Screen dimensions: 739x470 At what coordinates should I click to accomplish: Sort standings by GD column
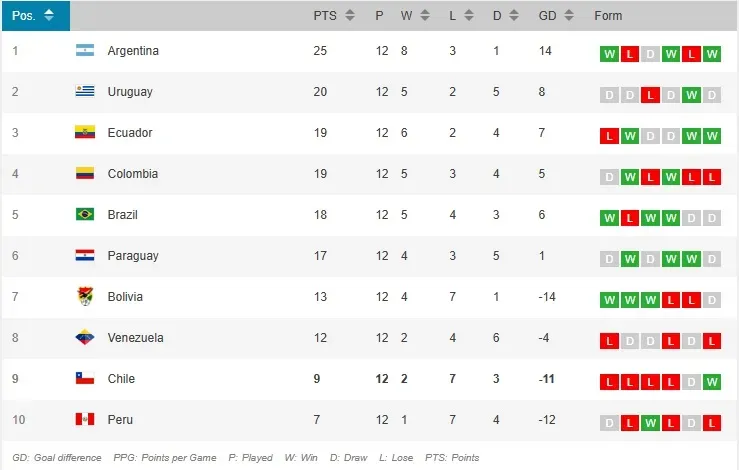[x=555, y=16]
